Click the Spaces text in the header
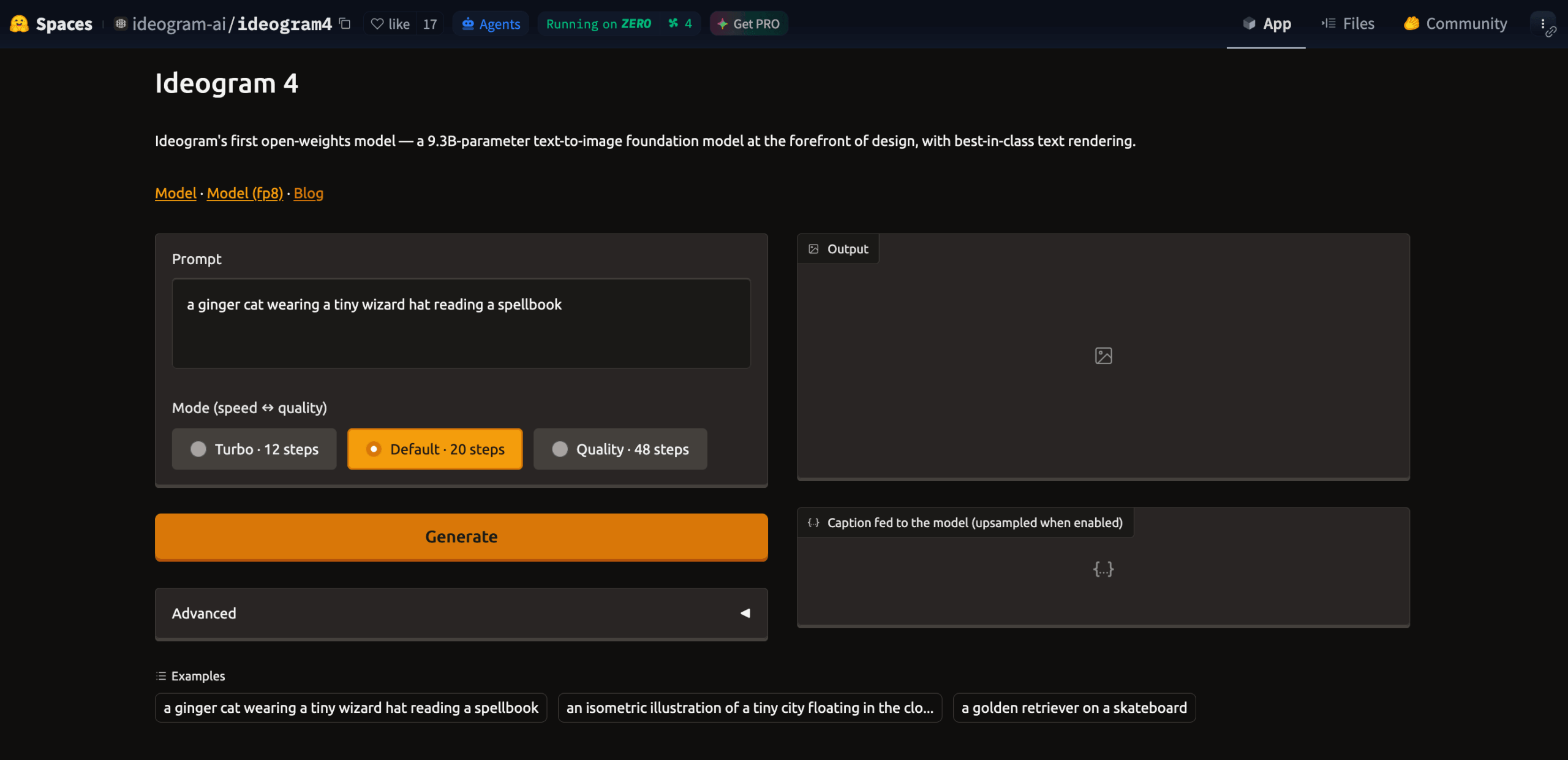This screenshot has height=760, width=1568. pos(64,24)
